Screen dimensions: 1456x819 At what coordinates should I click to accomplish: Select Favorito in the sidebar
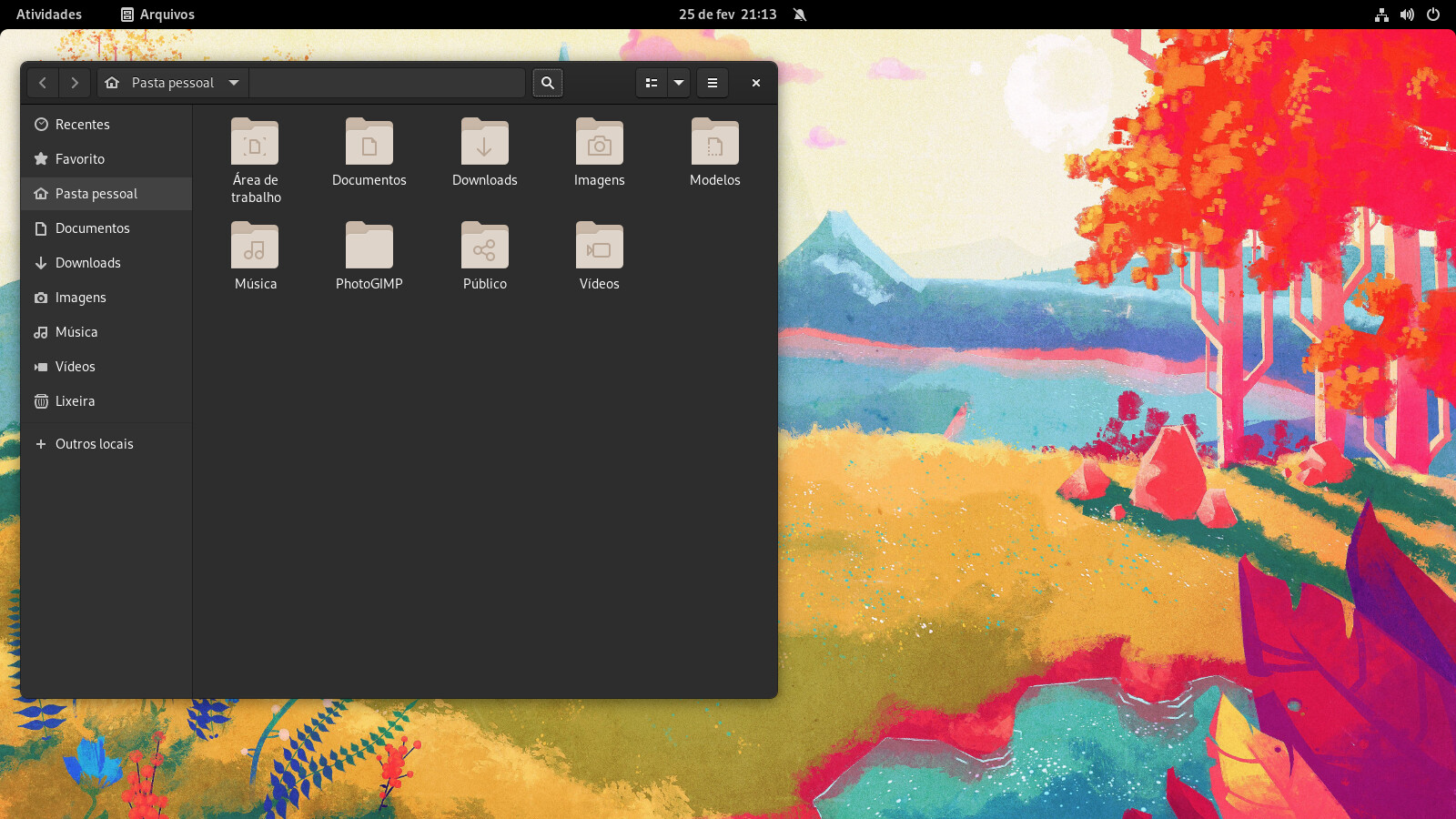tap(106, 159)
